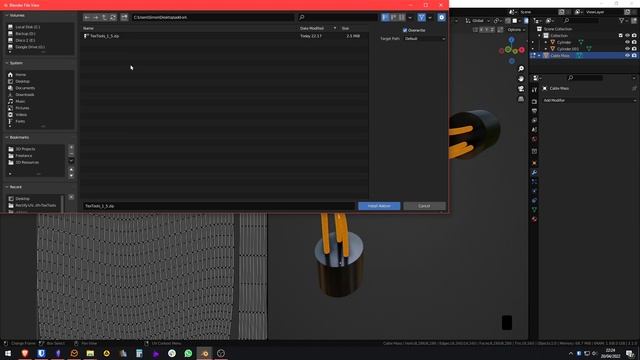This screenshot has height=360, width=640.
Task: Disable Cylinder in renders camera icon
Action: click(634, 42)
